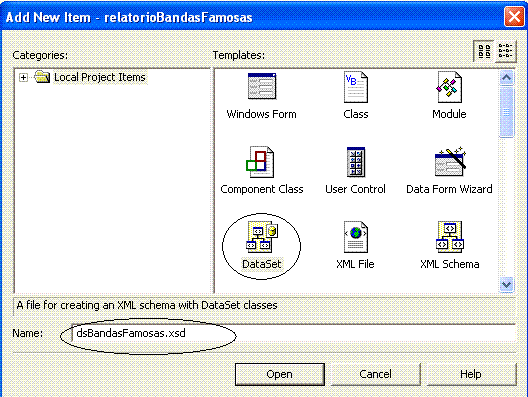Click the Open button
This screenshot has width=528, height=397.
[279, 374]
